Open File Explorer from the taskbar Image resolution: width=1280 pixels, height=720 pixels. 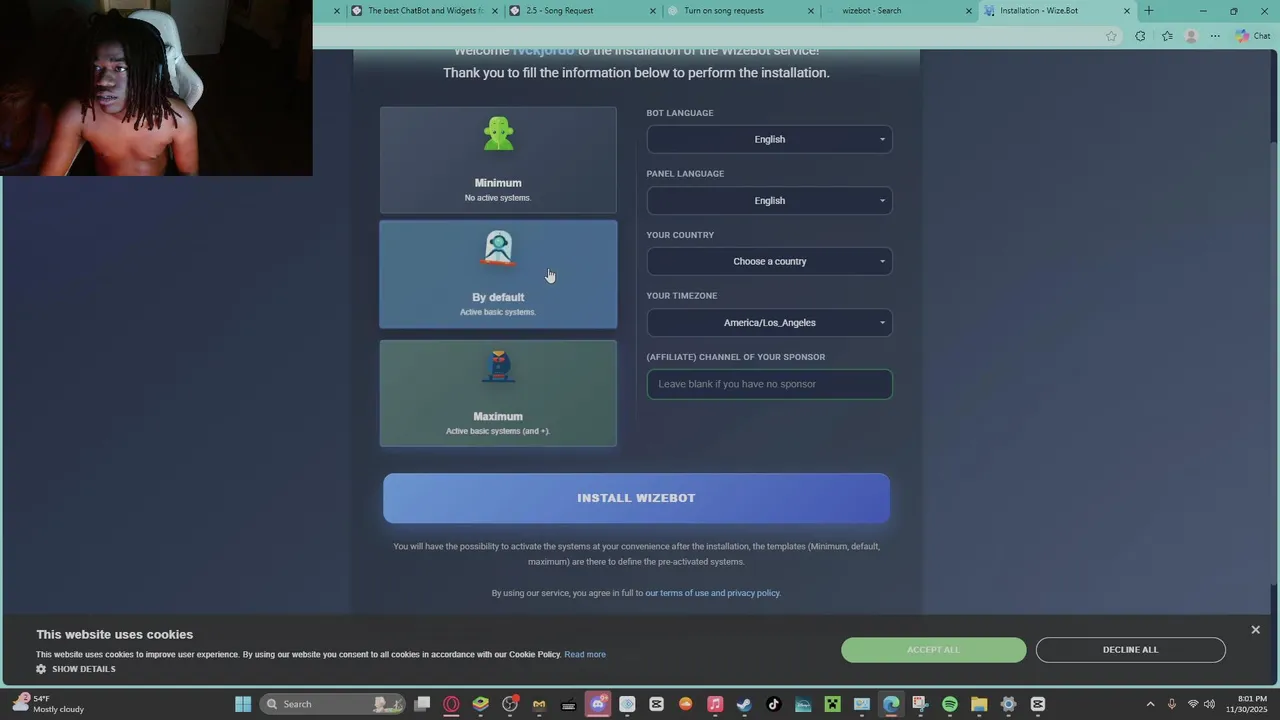[x=979, y=704]
